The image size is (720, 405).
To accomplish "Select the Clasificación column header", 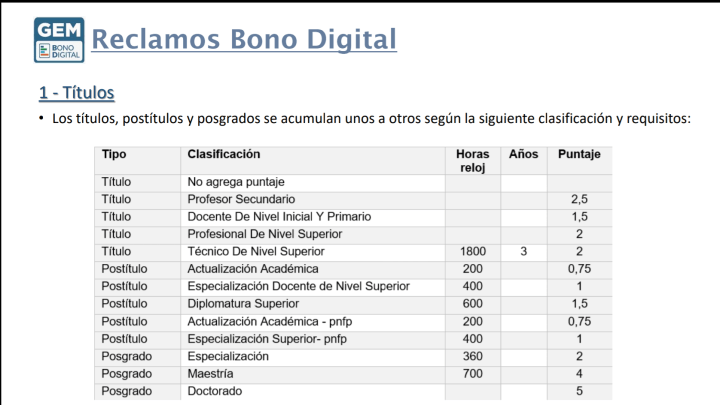I will (224, 154).
